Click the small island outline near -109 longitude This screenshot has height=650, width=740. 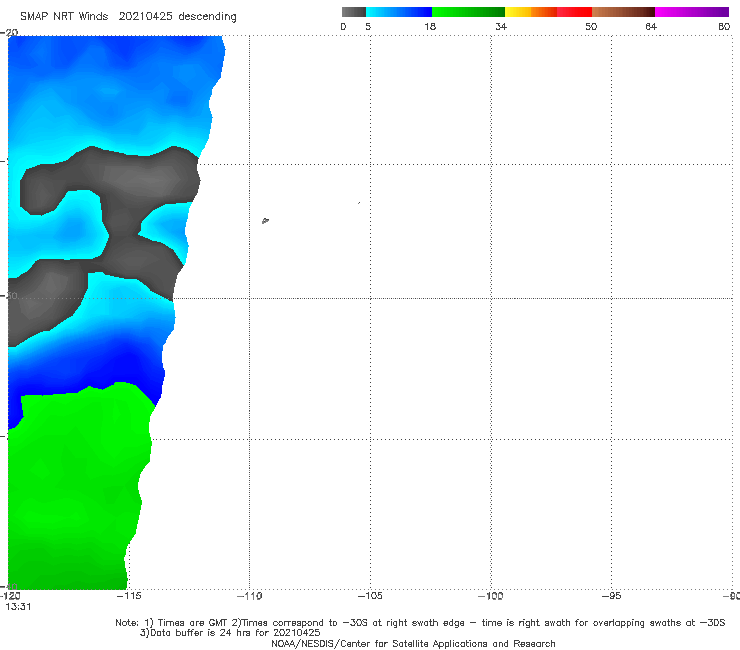(x=265, y=220)
